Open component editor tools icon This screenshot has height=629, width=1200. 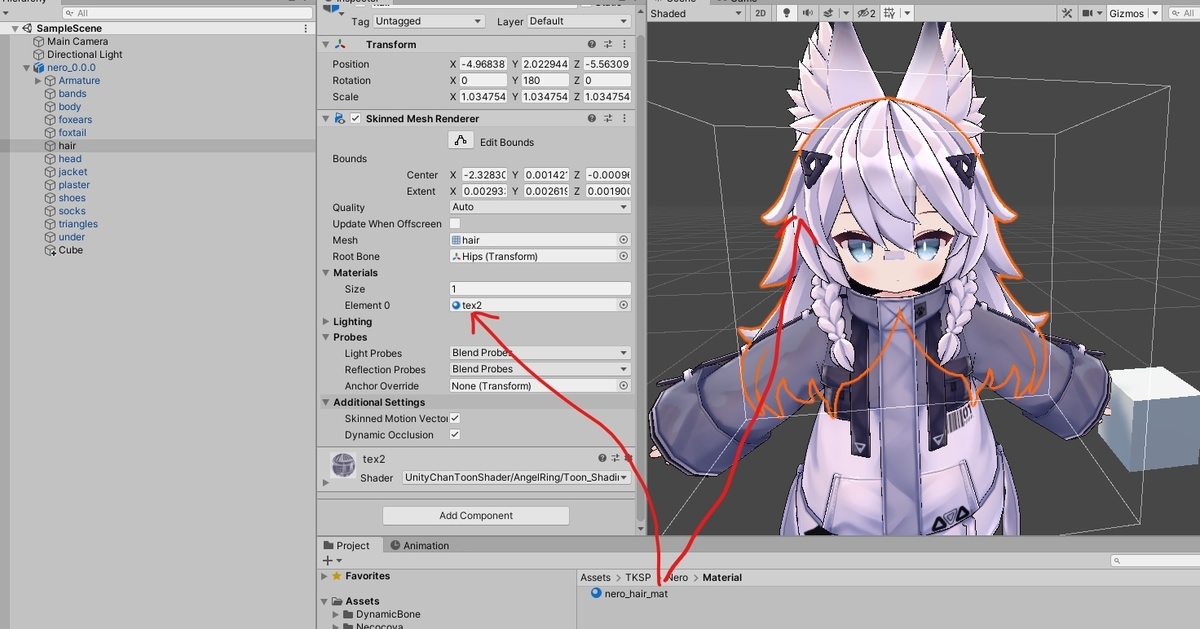1067,14
